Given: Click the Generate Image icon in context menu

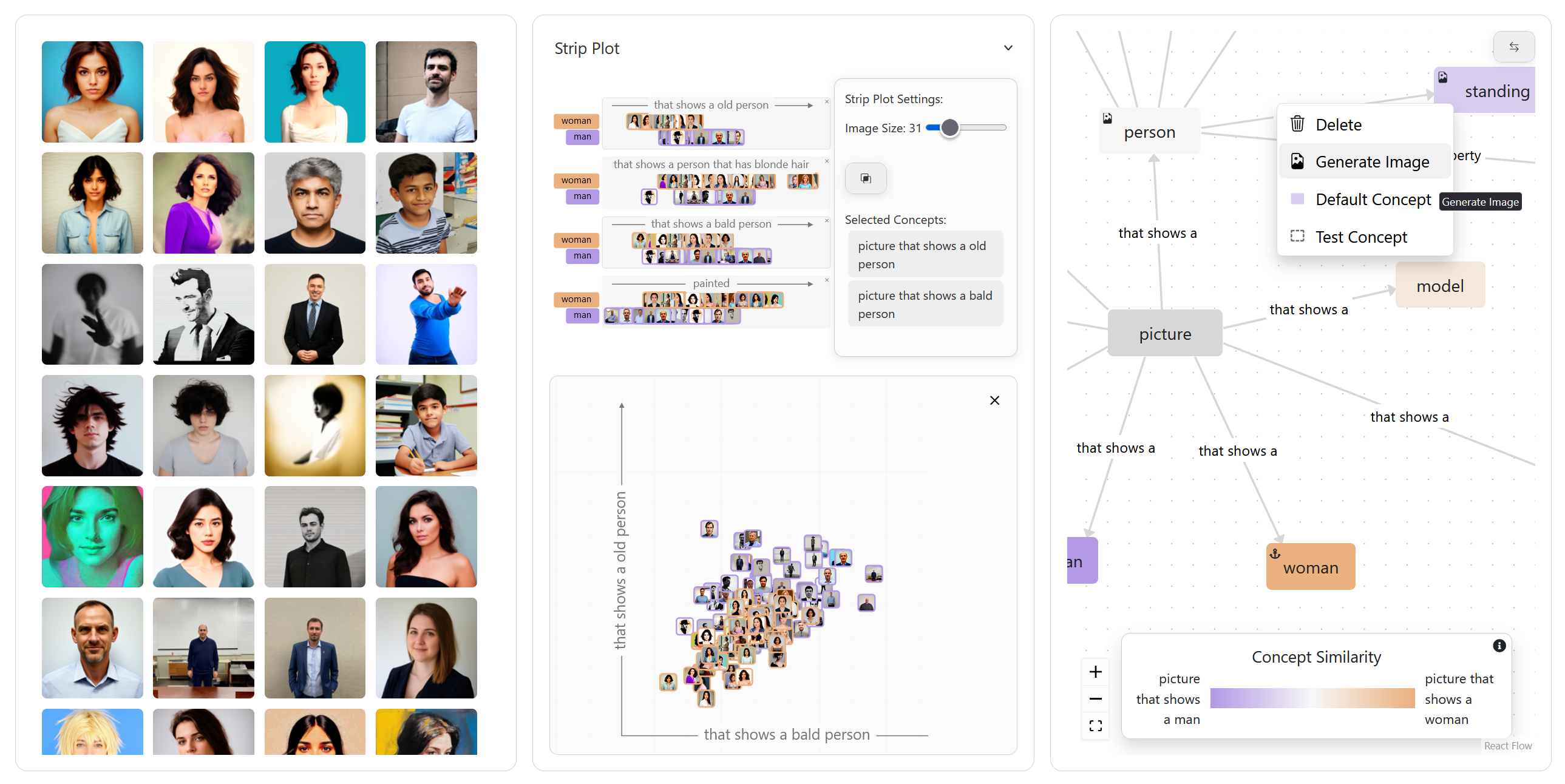Looking at the screenshot, I should click(1297, 161).
